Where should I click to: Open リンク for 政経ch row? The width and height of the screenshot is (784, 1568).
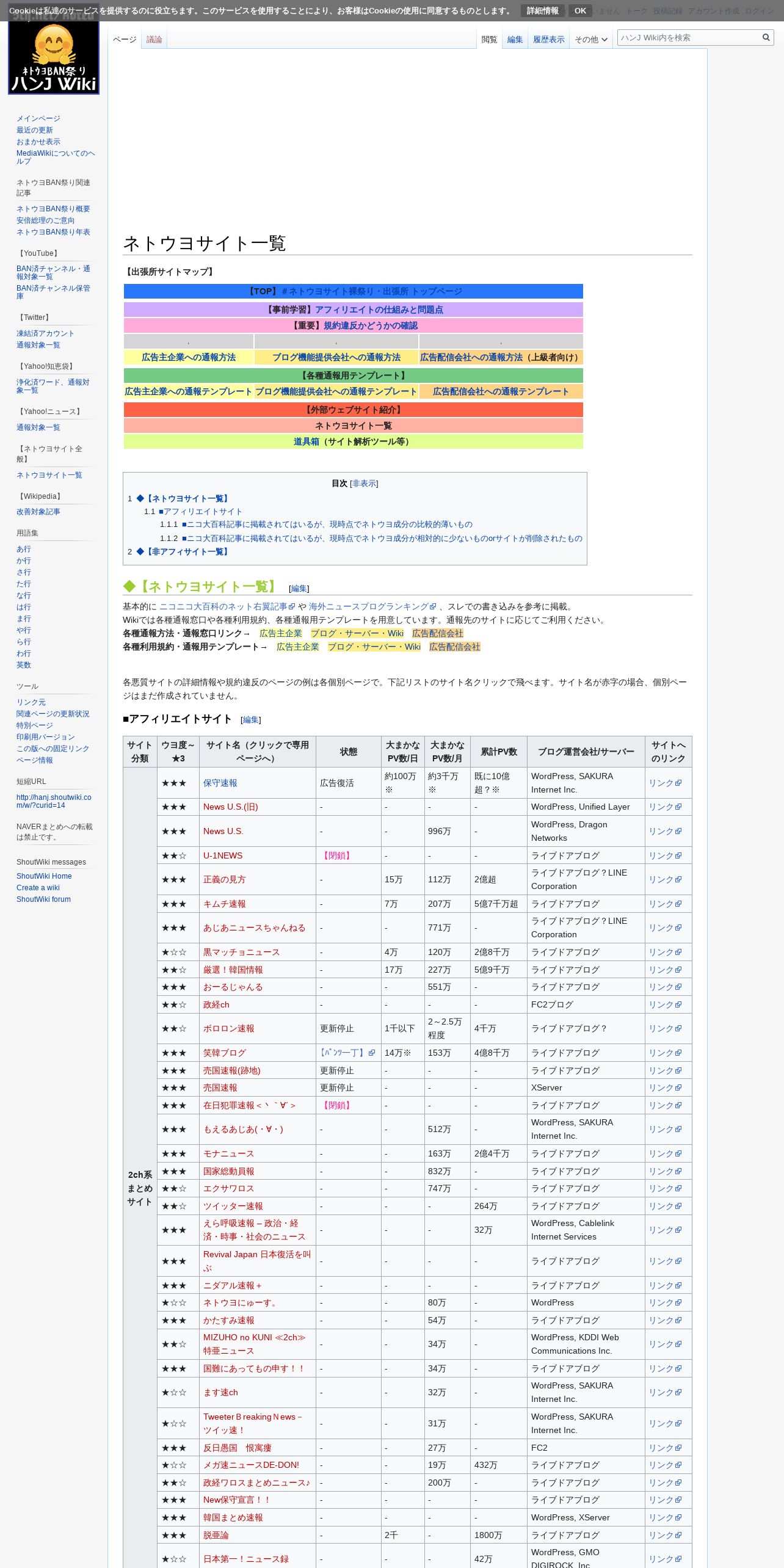[665, 1005]
